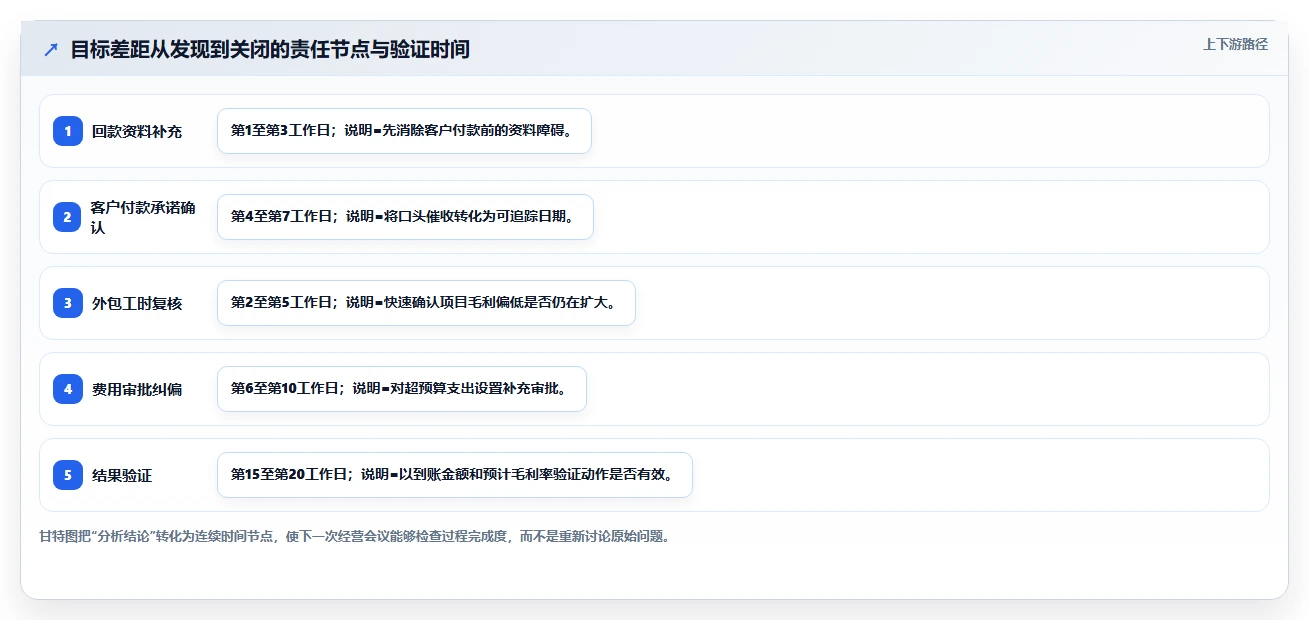Select step badge number 2
Viewport: 1309px width, 620px height.
pyautogui.click(x=68, y=217)
